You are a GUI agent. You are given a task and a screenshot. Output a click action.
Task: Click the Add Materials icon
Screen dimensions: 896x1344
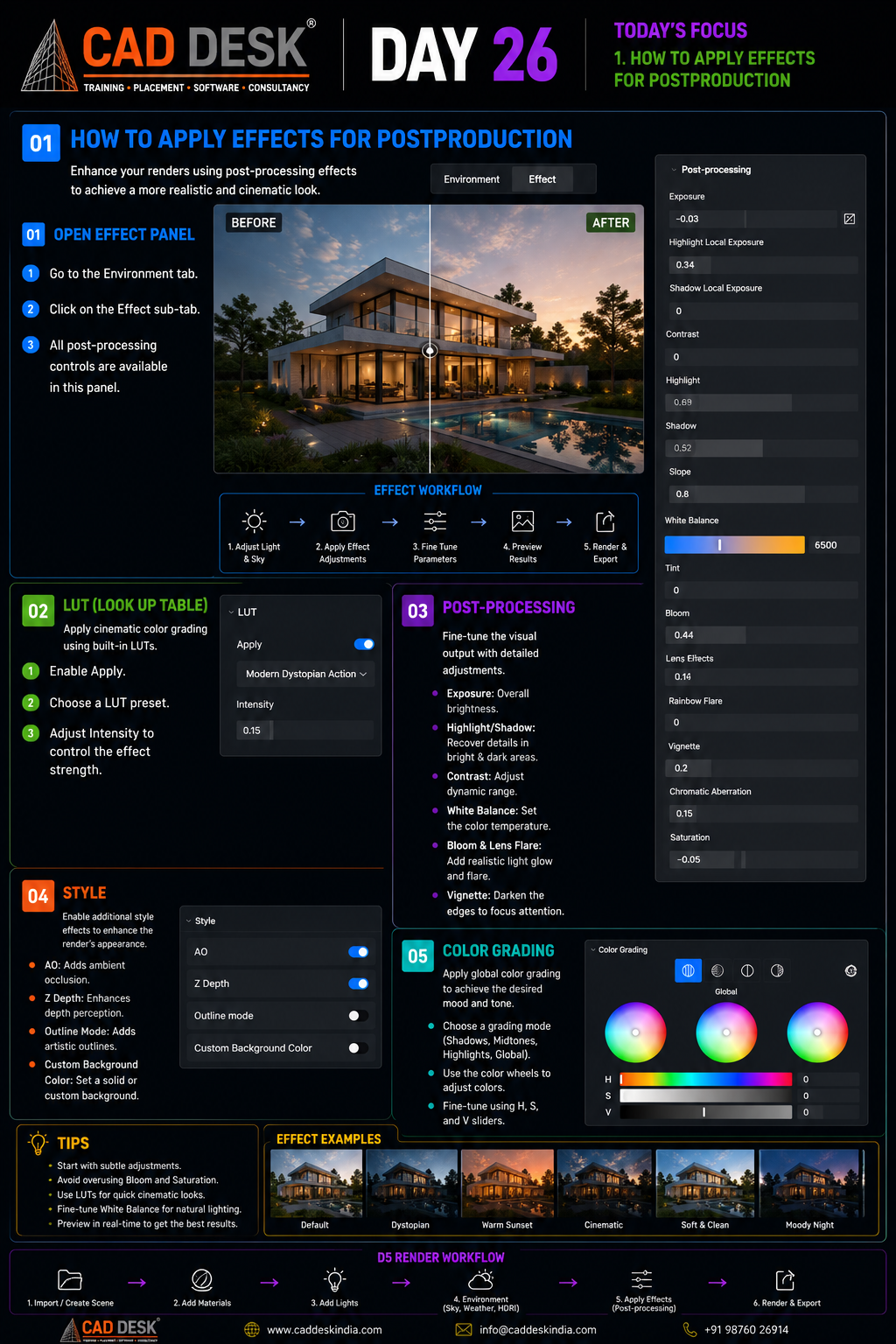click(202, 1280)
